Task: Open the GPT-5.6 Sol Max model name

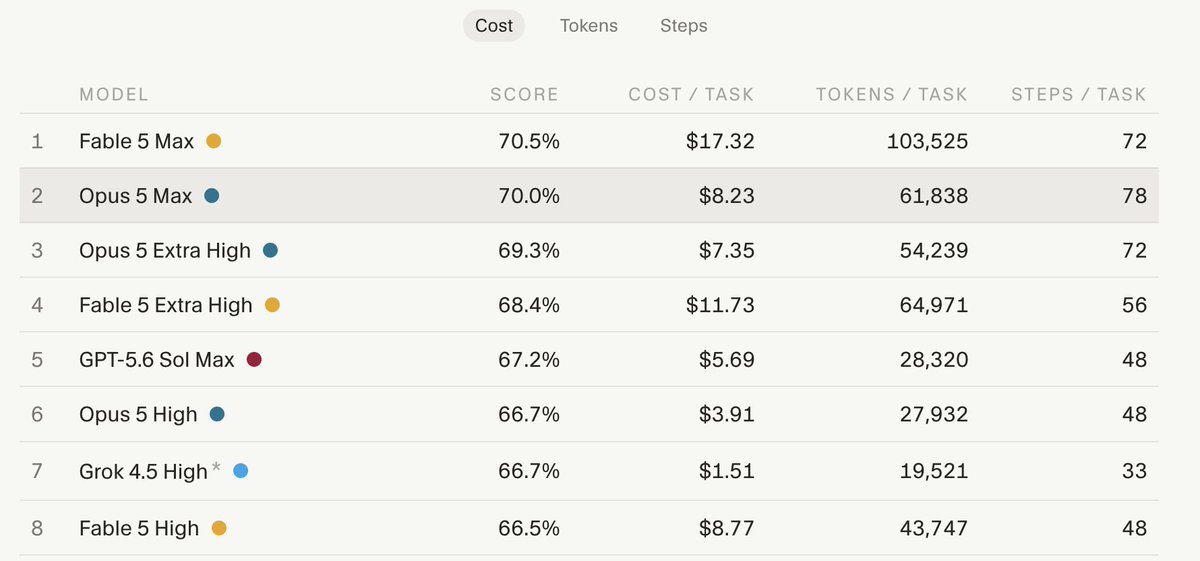Action: [157, 360]
